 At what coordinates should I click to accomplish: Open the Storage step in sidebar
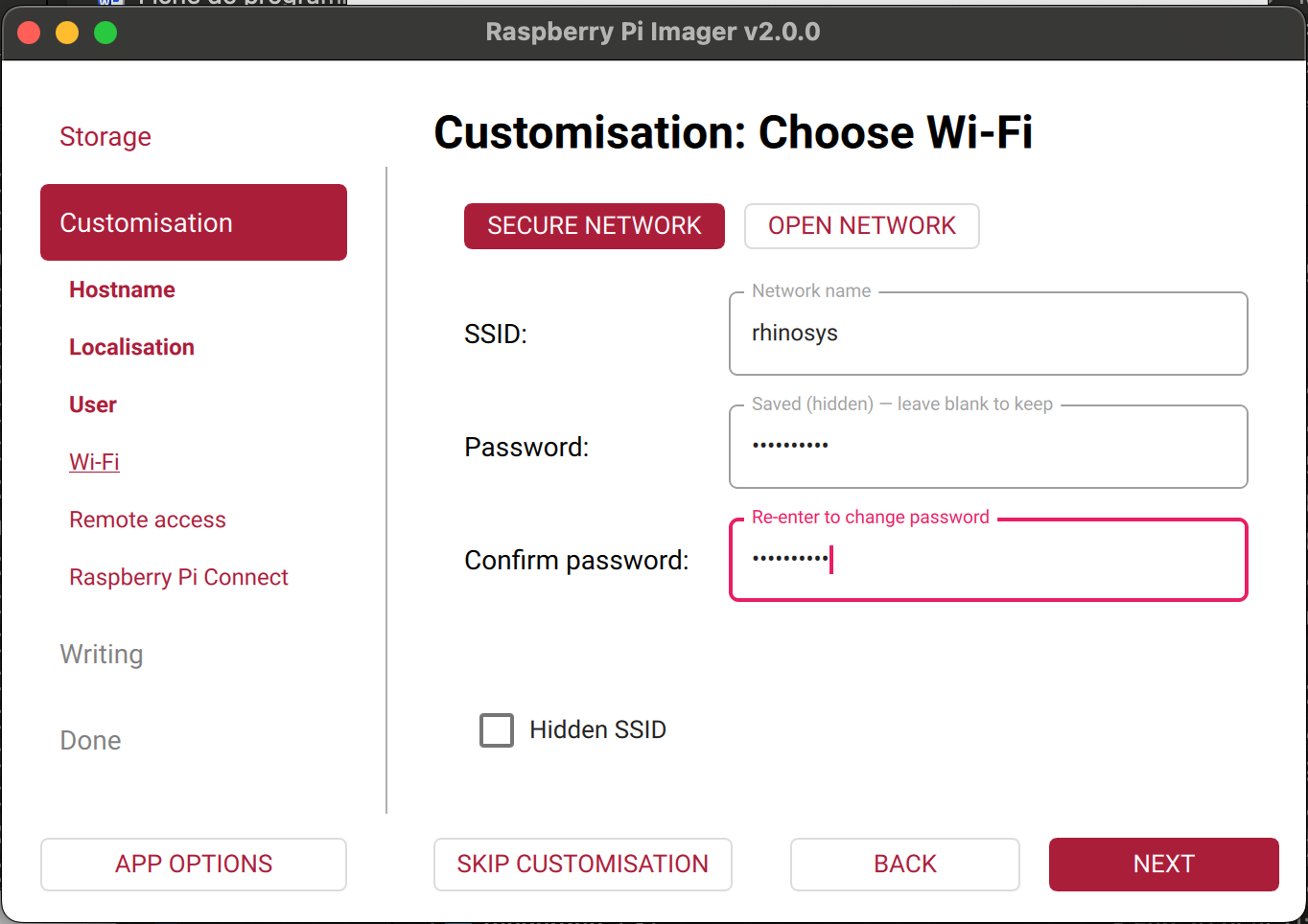[x=105, y=137]
